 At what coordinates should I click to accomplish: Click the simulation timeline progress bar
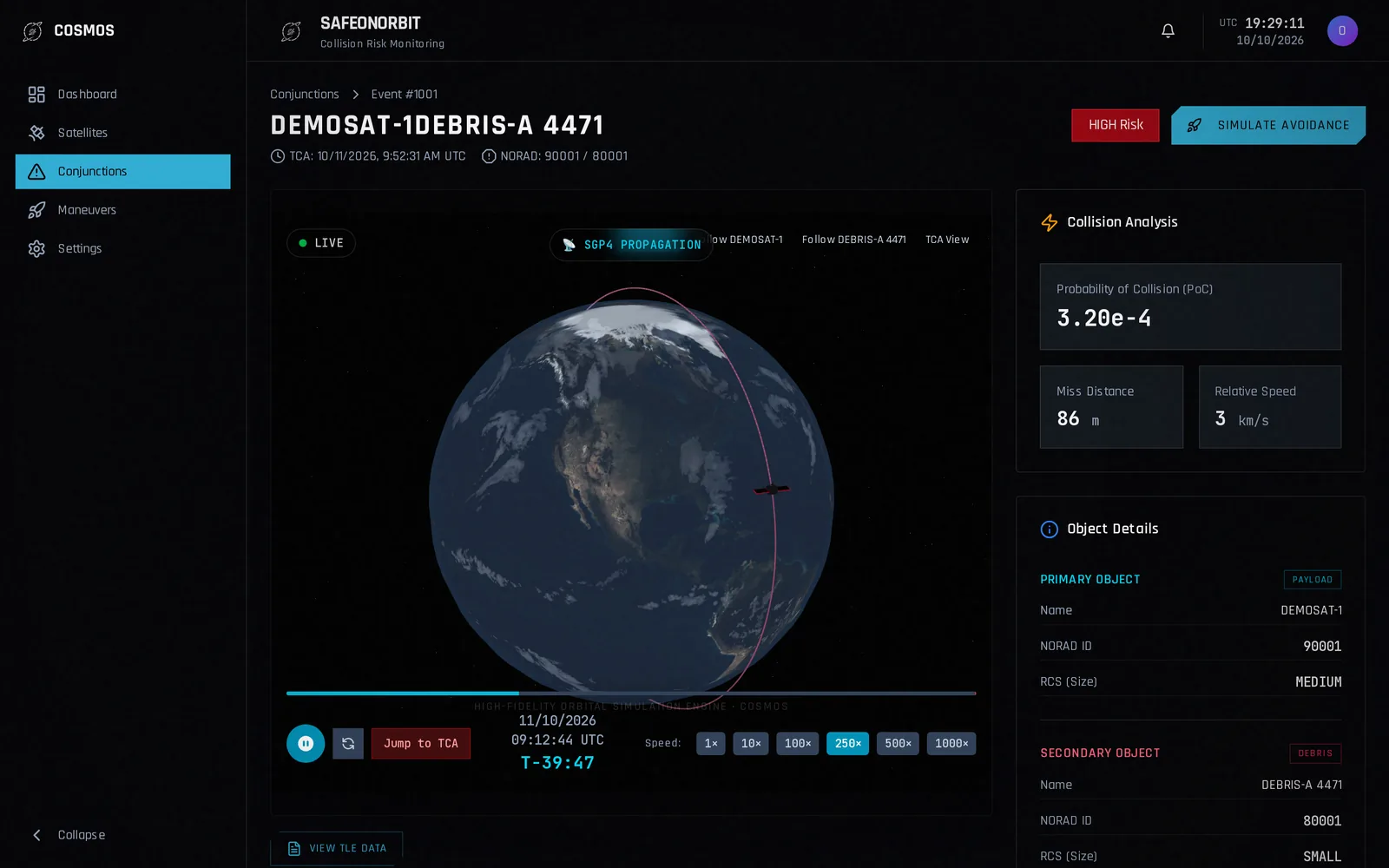pos(631,694)
